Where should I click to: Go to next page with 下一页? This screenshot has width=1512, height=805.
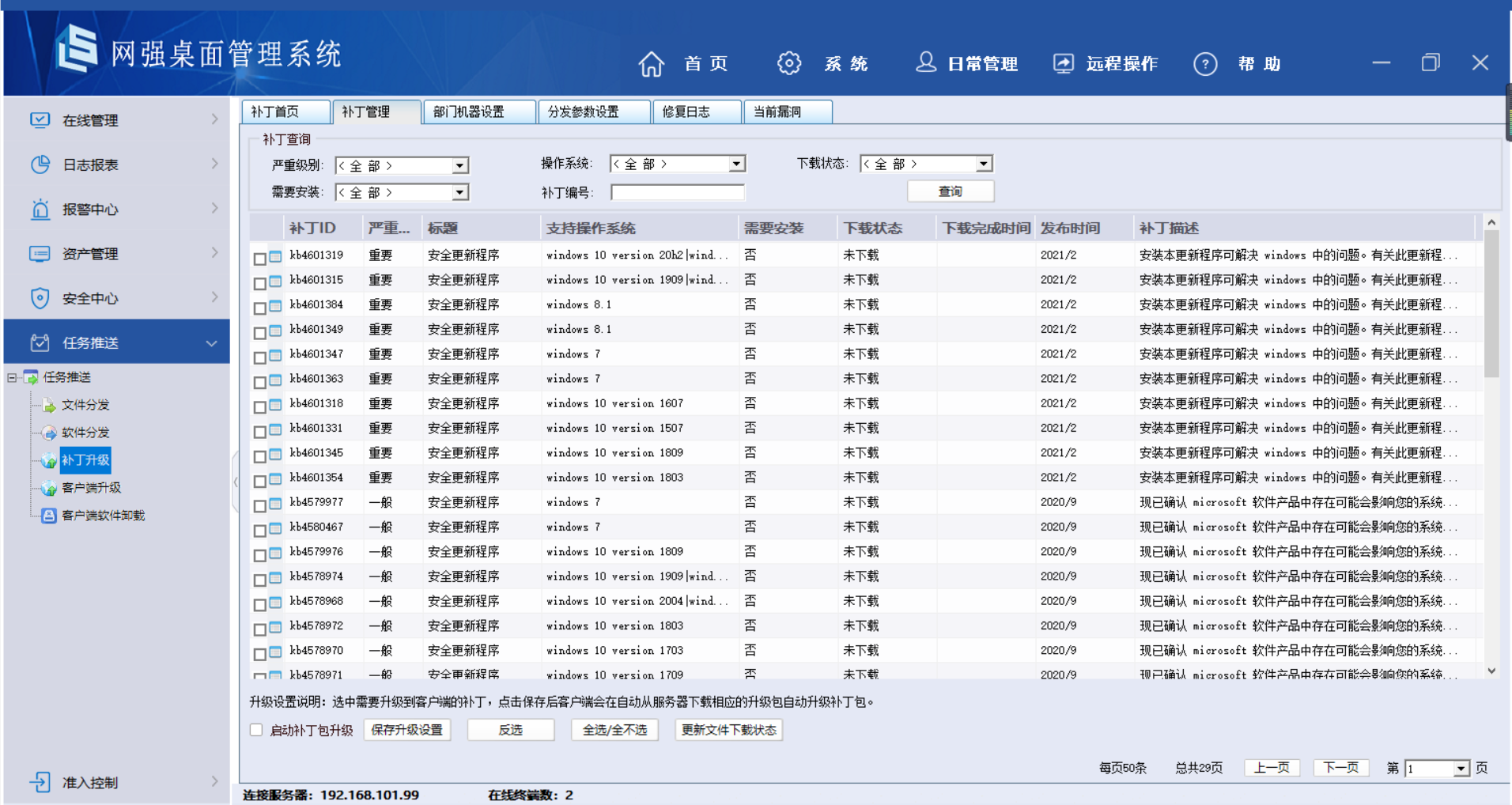coord(1341,768)
